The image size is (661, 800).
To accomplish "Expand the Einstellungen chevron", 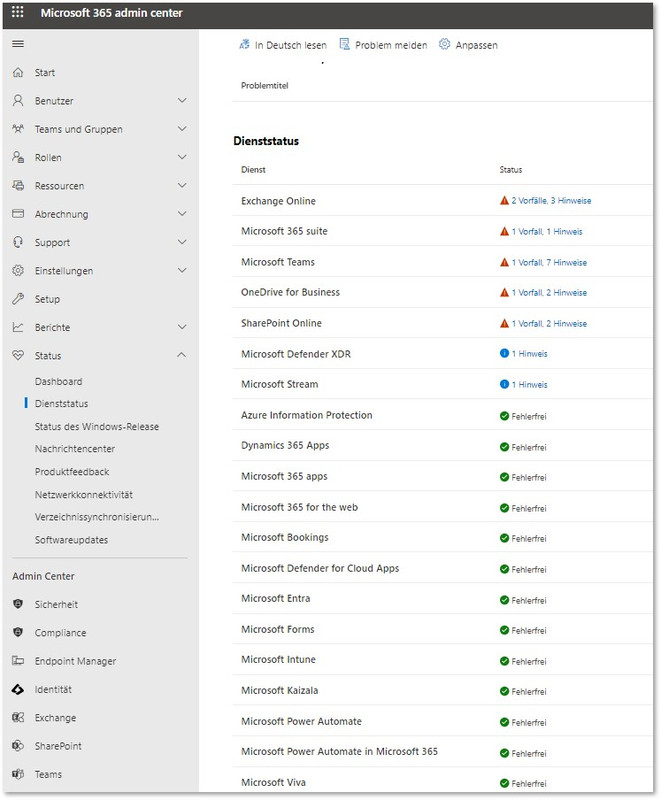I will point(182,270).
